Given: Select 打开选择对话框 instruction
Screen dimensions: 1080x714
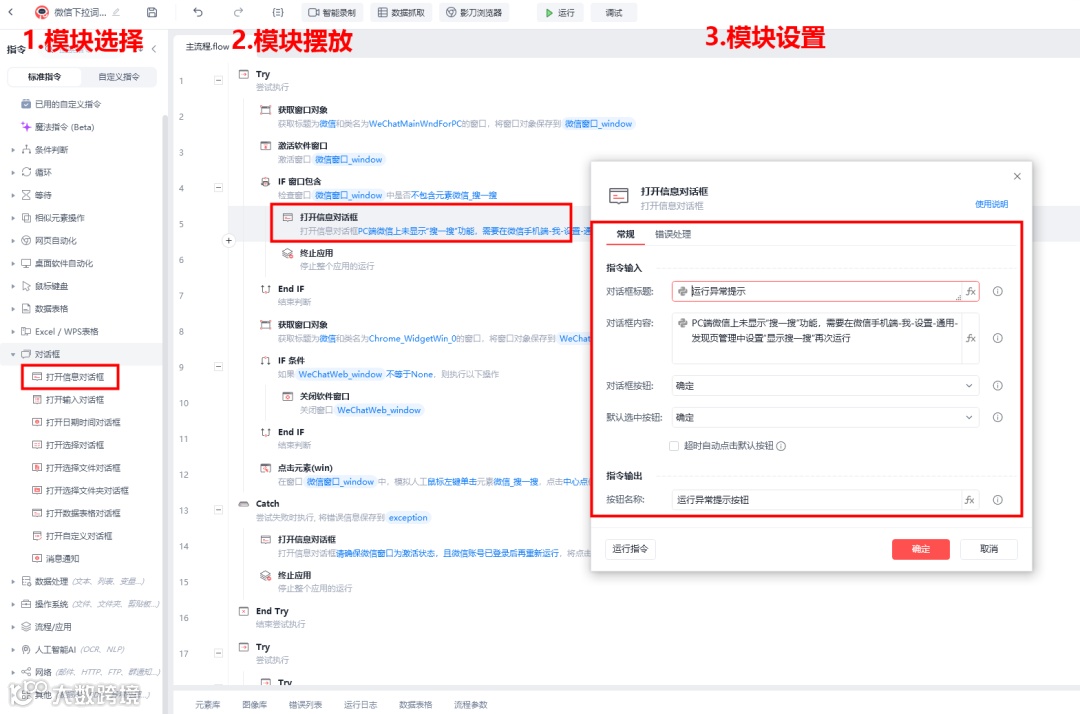Looking at the screenshot, I should (x=68, y=445).
